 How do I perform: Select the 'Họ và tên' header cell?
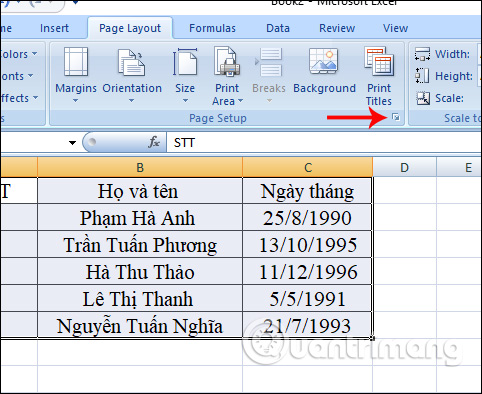pyautogui.click(x=140, y=191)
